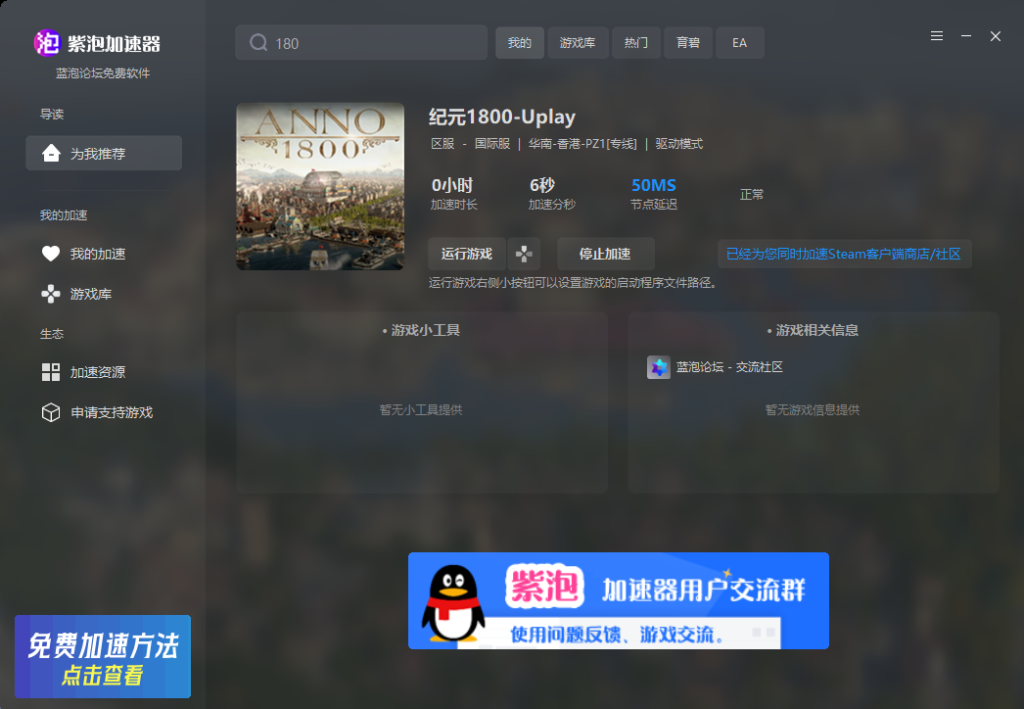
Task: Click the cube icon beside 申请支持游戏
Action: (x=51, y=412)
